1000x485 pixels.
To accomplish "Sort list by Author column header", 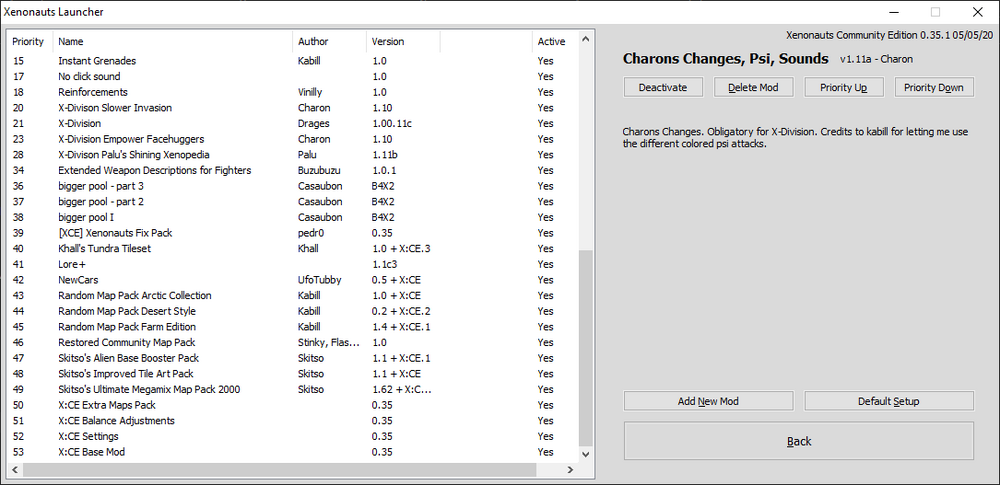I will pos(329,41).
